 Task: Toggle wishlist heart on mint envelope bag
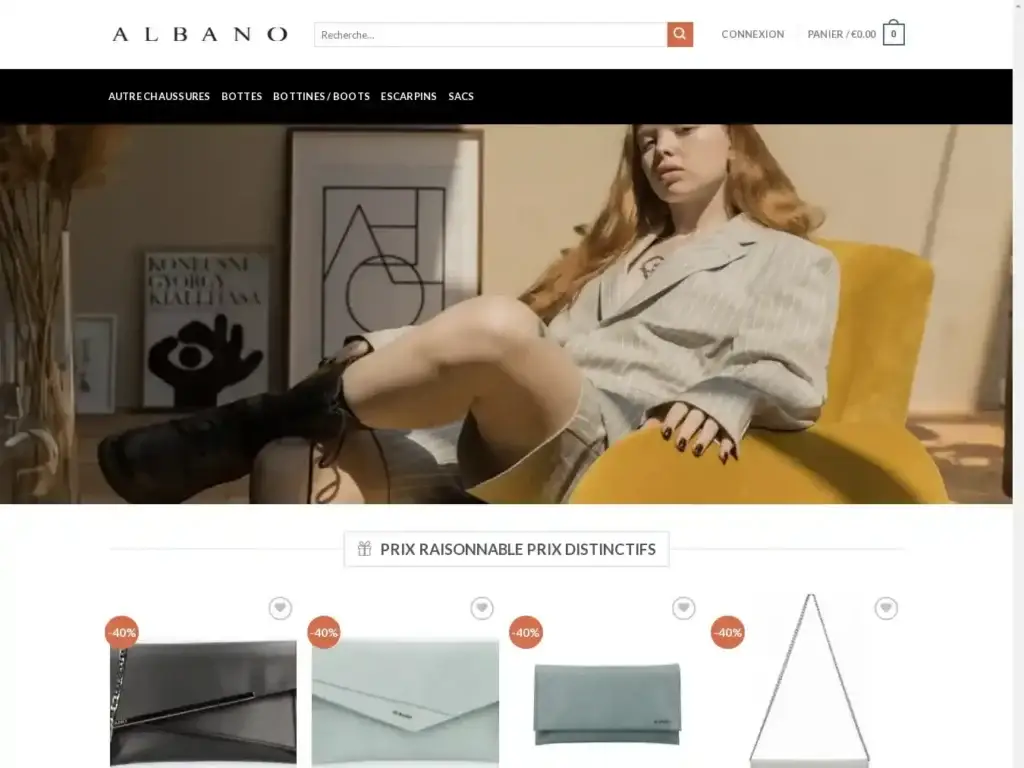click(x=482, y=608)
